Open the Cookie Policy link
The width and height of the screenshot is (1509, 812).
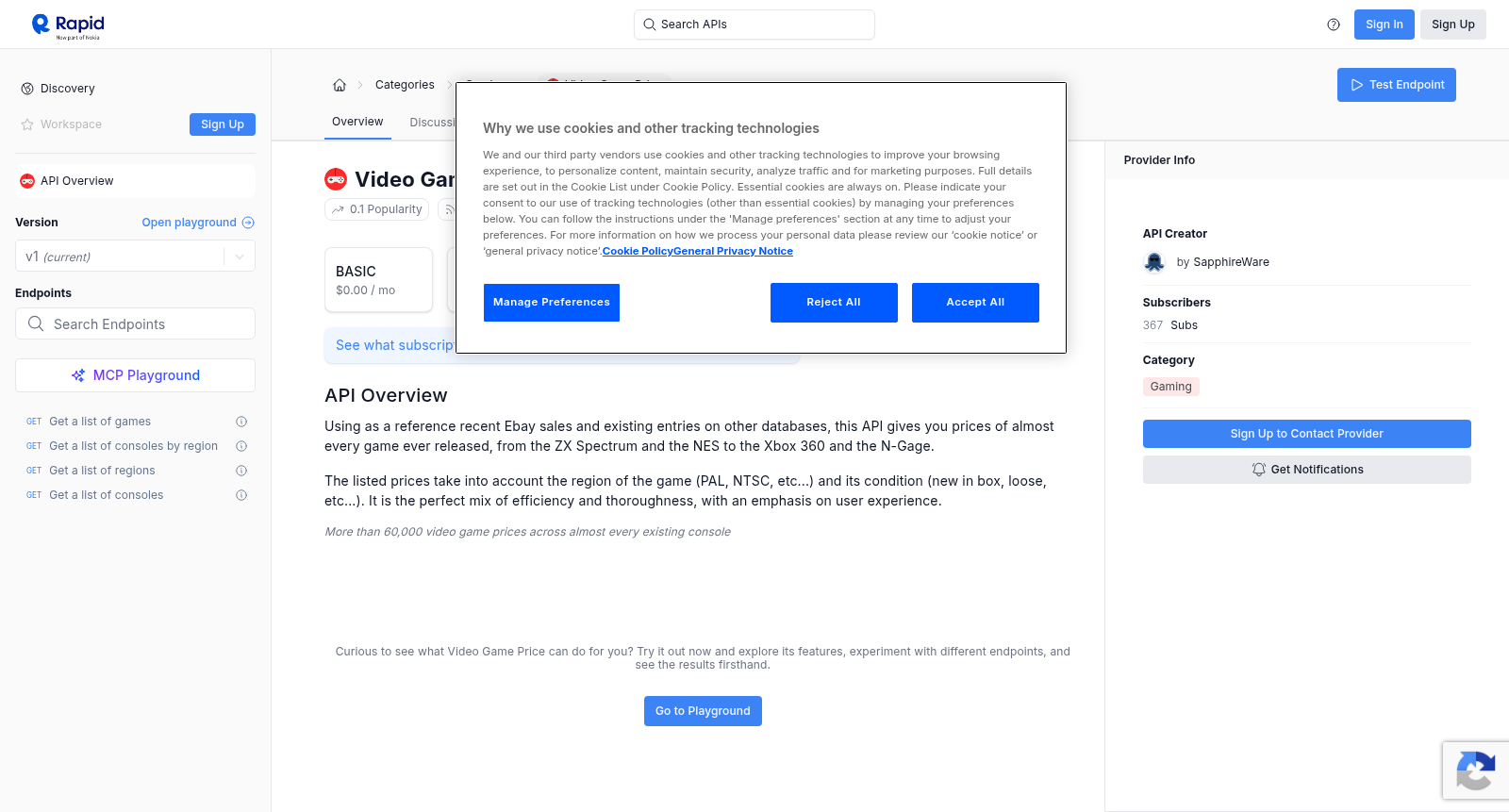(x=638, y=252)
